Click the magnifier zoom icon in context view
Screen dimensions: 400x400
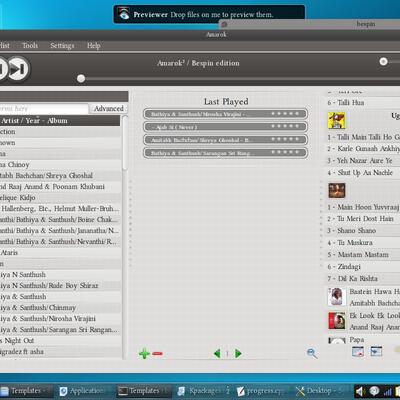pos(312,353)
